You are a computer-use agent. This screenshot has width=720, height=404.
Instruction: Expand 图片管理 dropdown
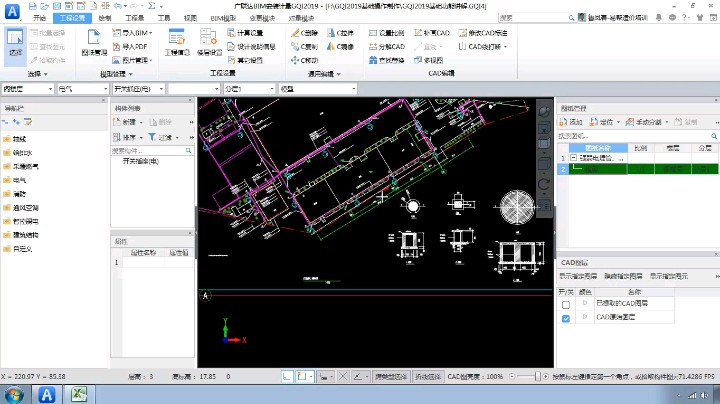[x=151, y=60]
